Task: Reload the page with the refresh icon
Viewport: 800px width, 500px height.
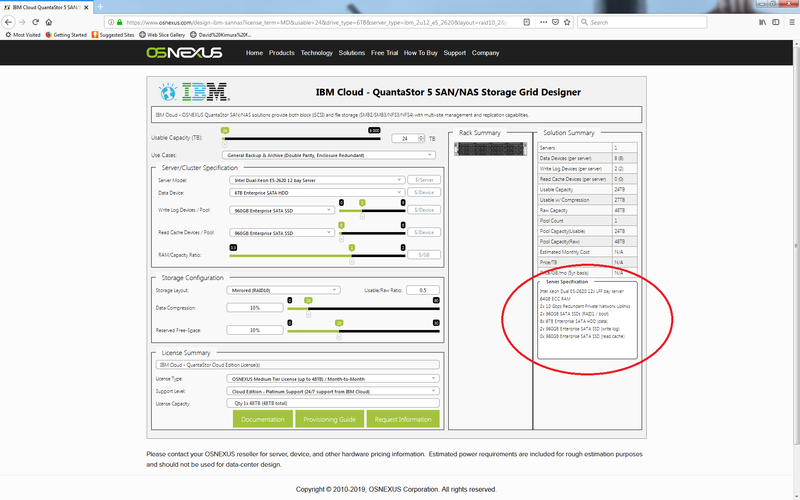Action: pyautogui.click(x=35, y=22)
